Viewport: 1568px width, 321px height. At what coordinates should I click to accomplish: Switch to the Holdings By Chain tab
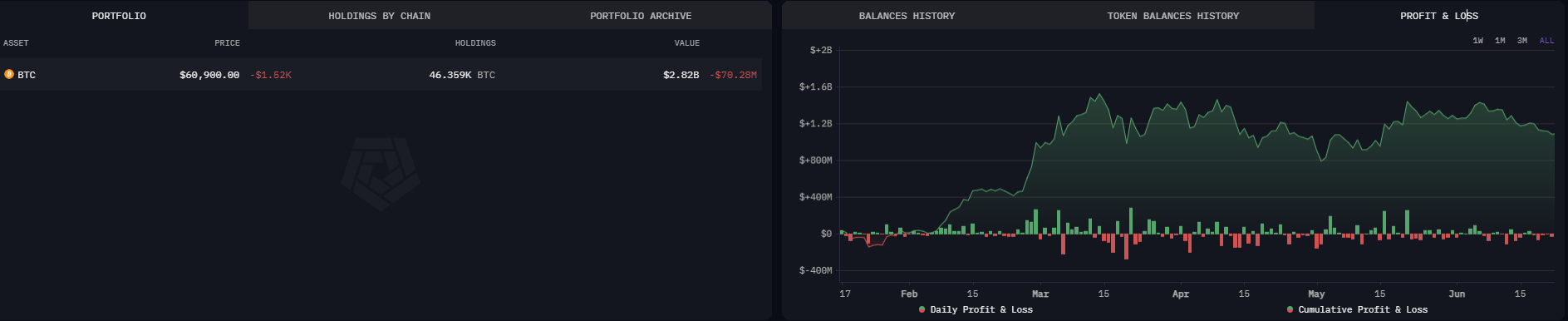click(379, 16)
